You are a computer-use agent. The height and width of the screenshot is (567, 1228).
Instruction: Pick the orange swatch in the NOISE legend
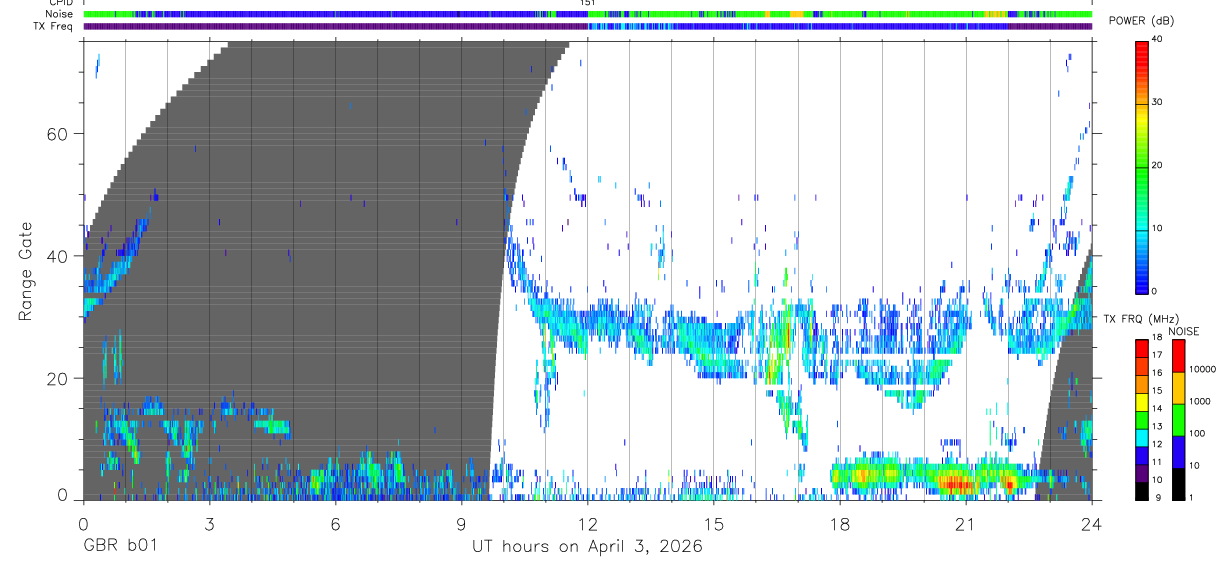[1177, 388]
